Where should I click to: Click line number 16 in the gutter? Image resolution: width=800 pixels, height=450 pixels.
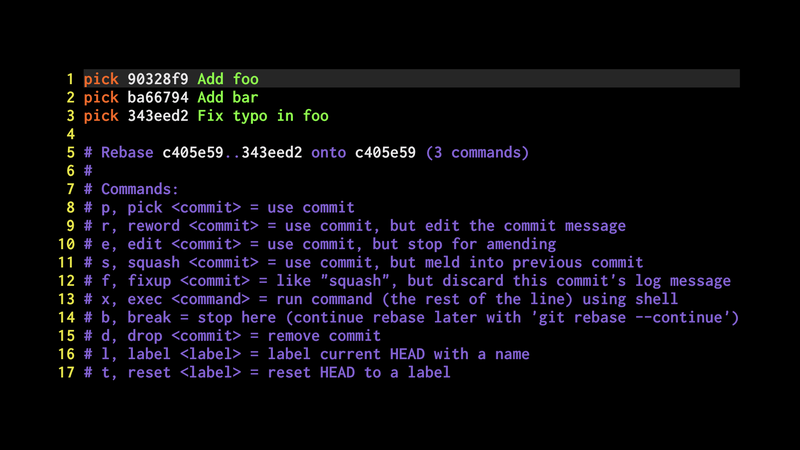point(67,354)
